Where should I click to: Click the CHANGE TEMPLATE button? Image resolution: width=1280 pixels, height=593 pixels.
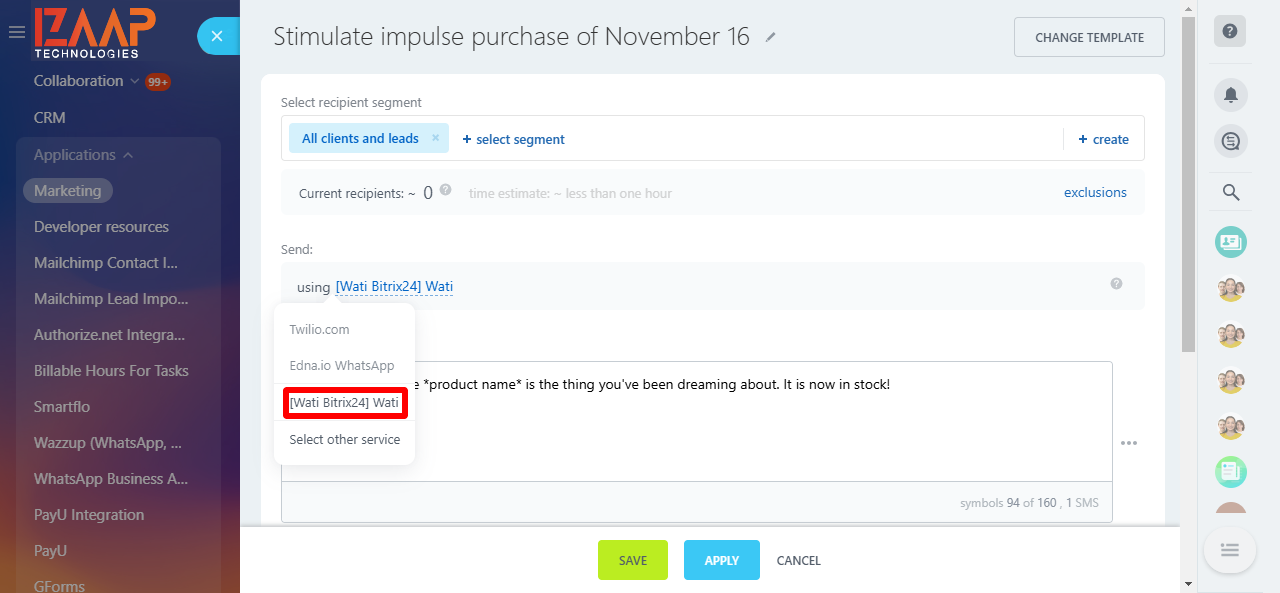tap(1089, 37)
